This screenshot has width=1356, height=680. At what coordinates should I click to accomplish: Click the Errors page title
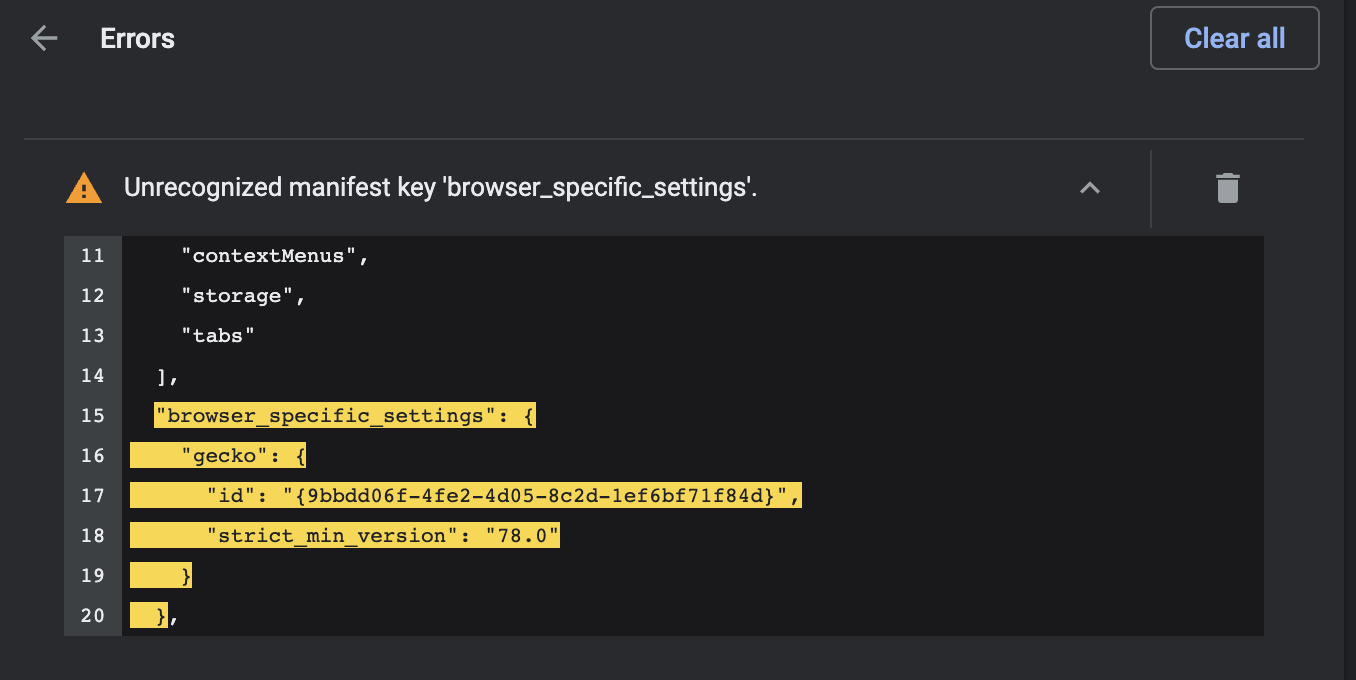pos(136,38)
